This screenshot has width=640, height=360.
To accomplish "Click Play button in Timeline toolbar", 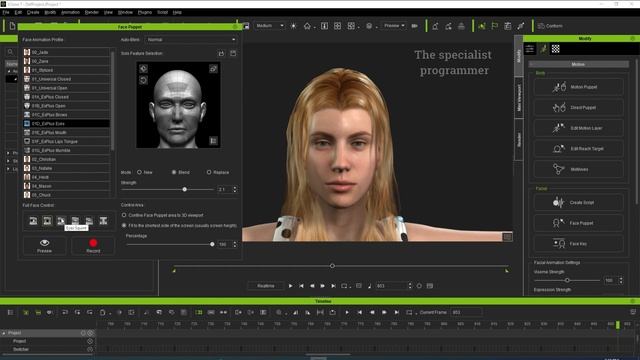I will 347,312.
